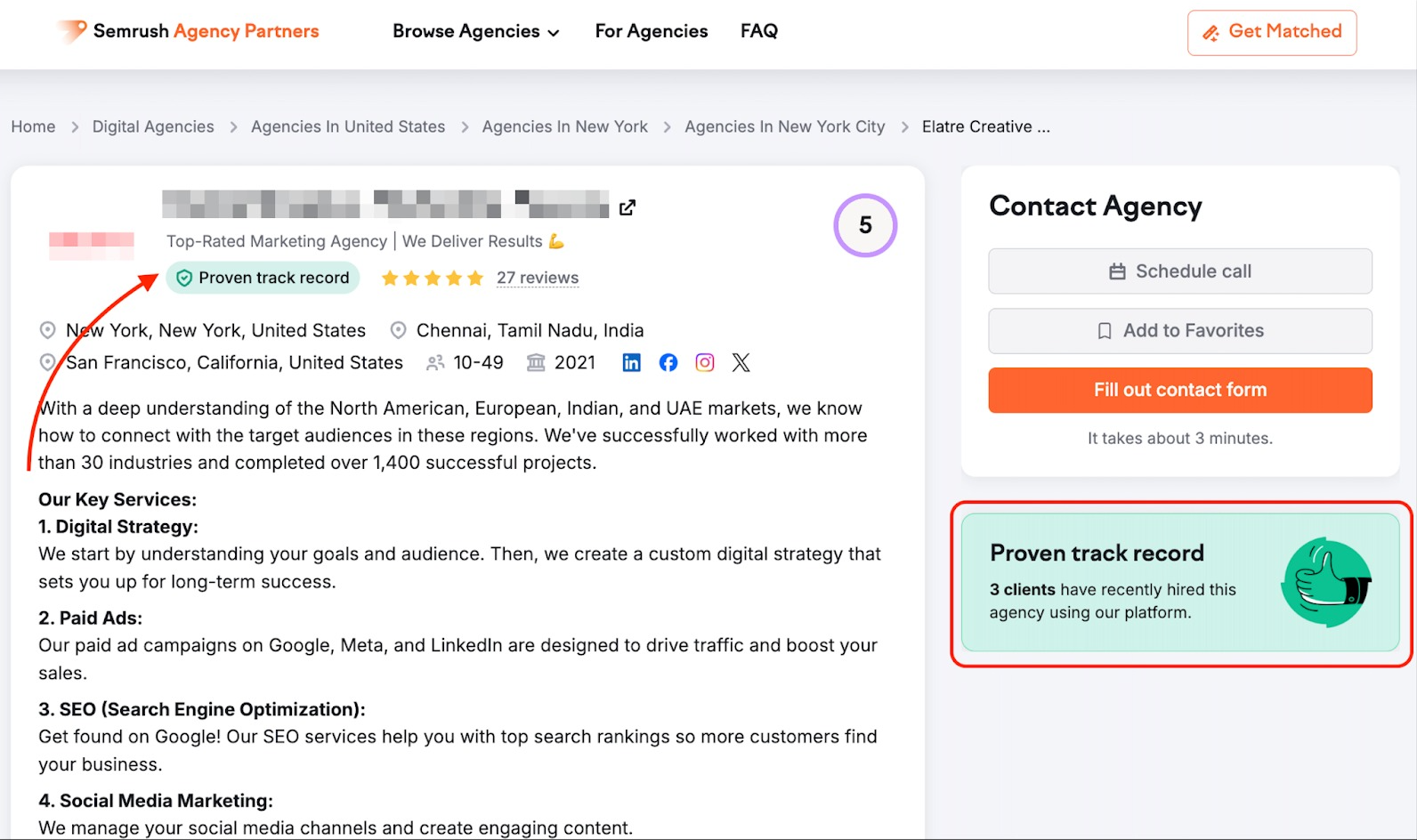Open the agency's X (Twitter) icon

pos(741,362)
